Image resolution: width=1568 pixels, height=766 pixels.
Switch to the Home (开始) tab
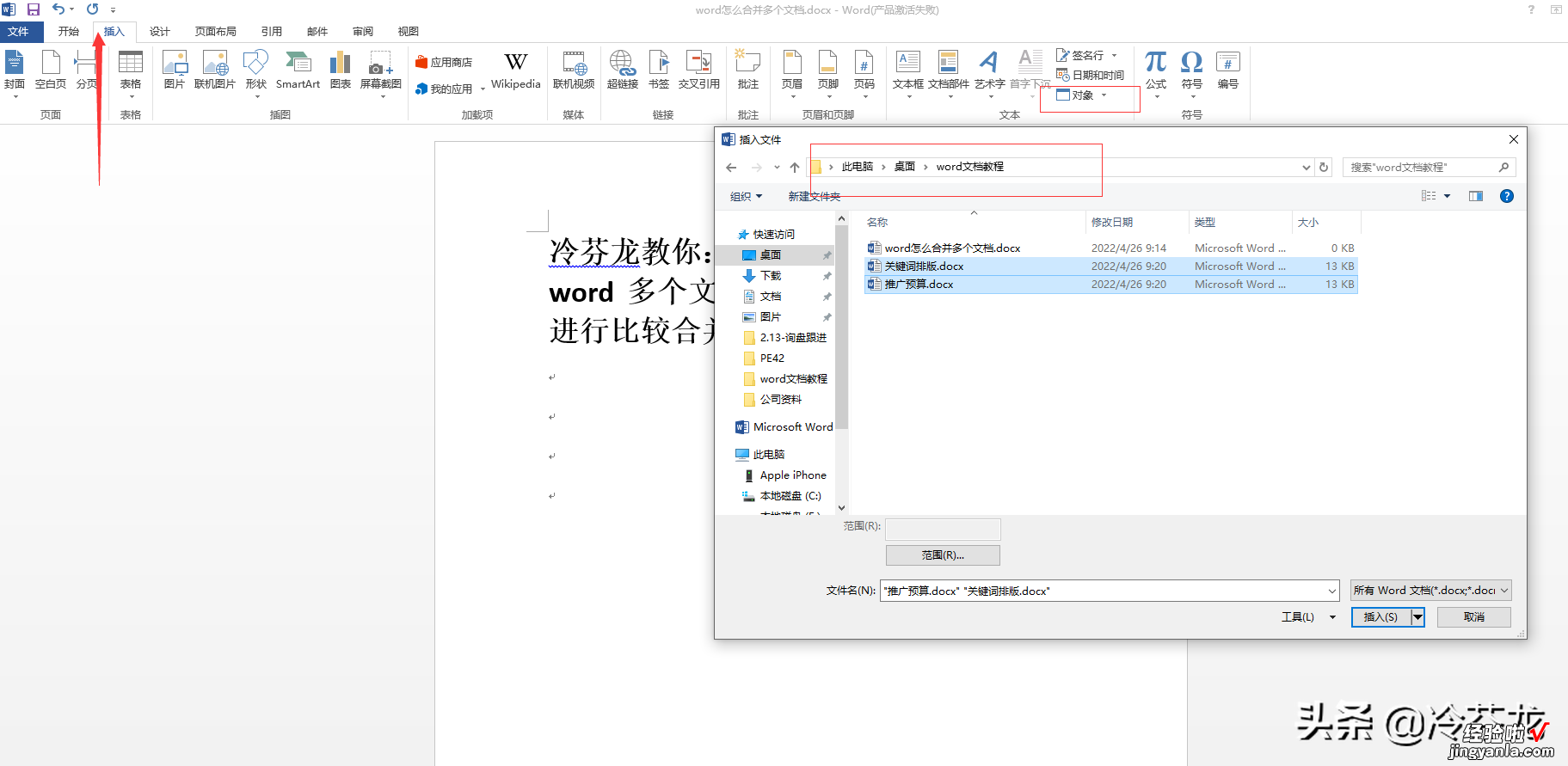point(69,32)
